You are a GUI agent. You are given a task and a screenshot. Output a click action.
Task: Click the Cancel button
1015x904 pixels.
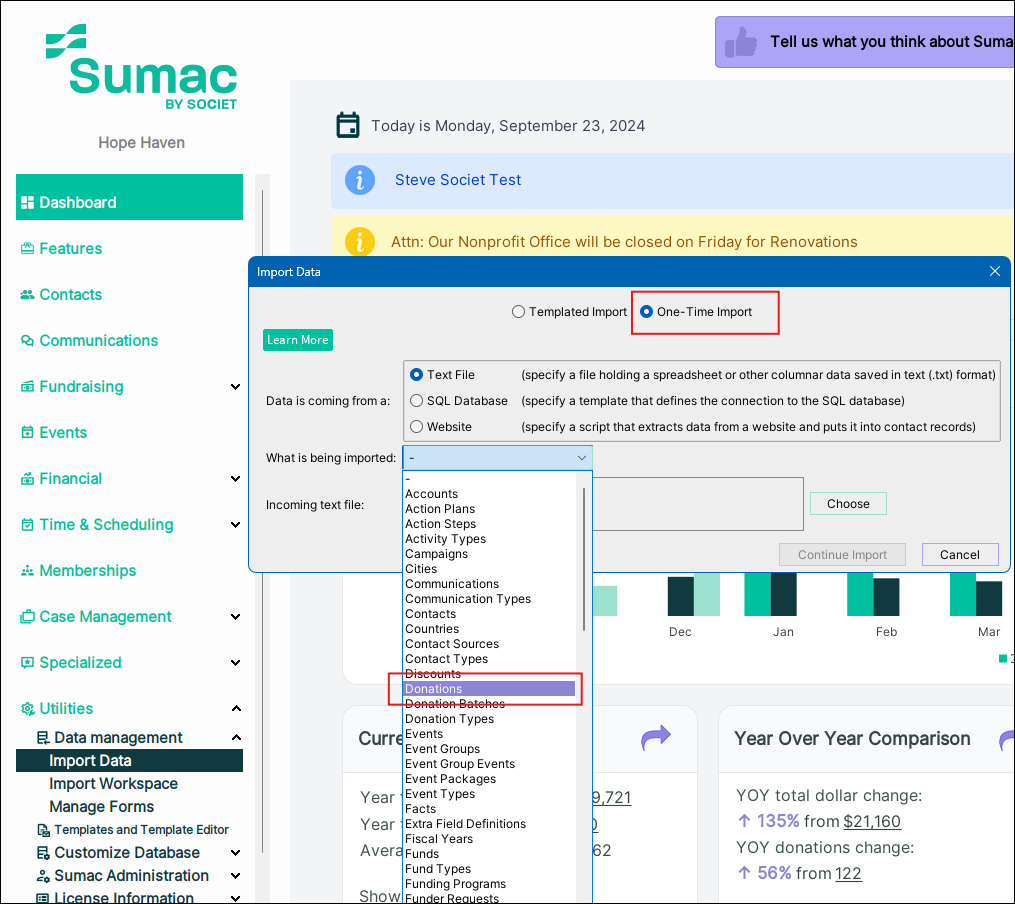(959, 555)
